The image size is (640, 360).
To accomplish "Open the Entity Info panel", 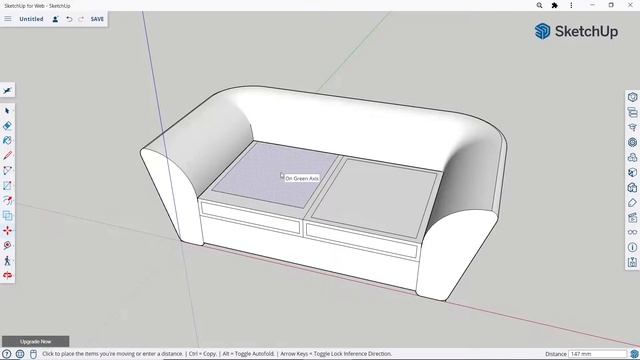I will coord(632,97).
